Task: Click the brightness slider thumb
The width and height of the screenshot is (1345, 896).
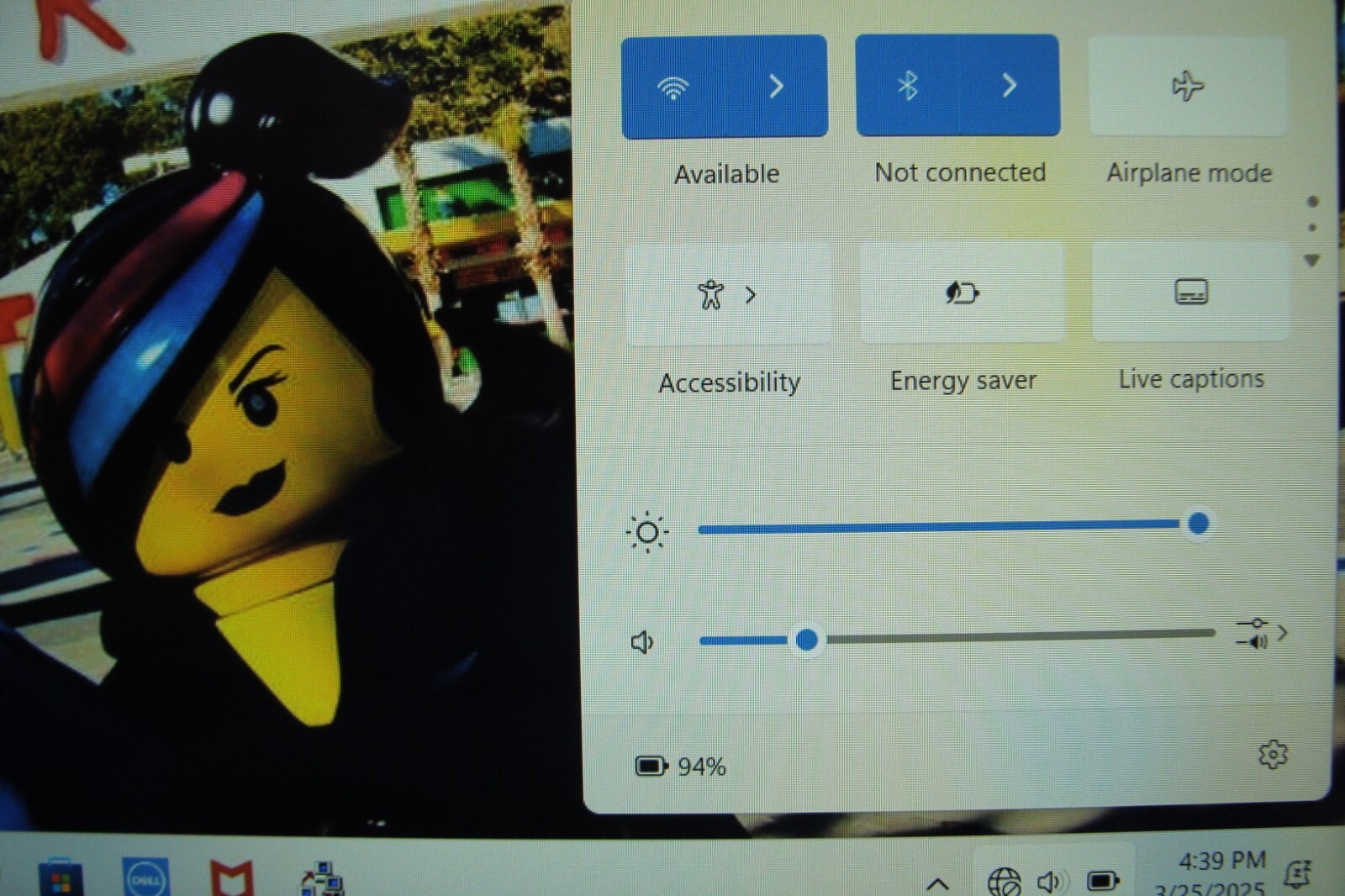Action: pyautogui.click(x=1199, y=524)
